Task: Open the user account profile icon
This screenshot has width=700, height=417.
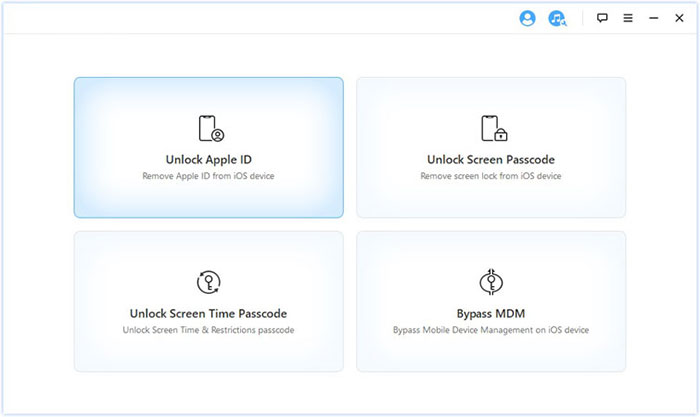Action: (x=527, y=18)
